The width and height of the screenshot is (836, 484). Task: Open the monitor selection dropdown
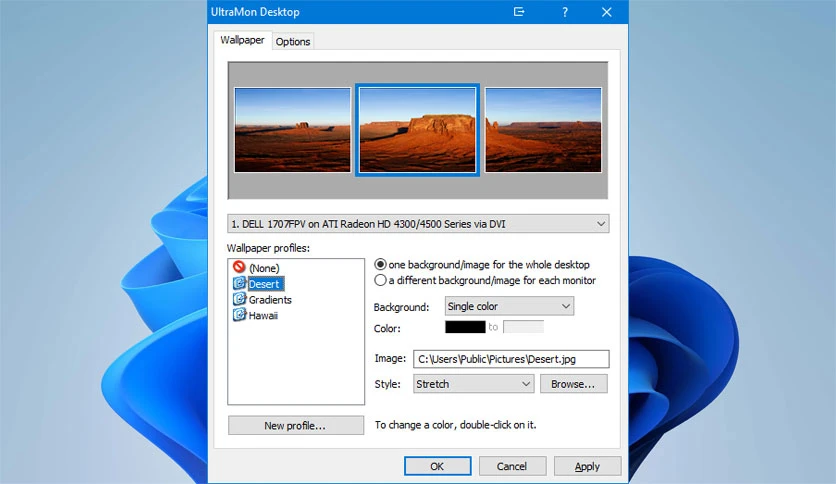pyautogui.click(x=418, y=224)
